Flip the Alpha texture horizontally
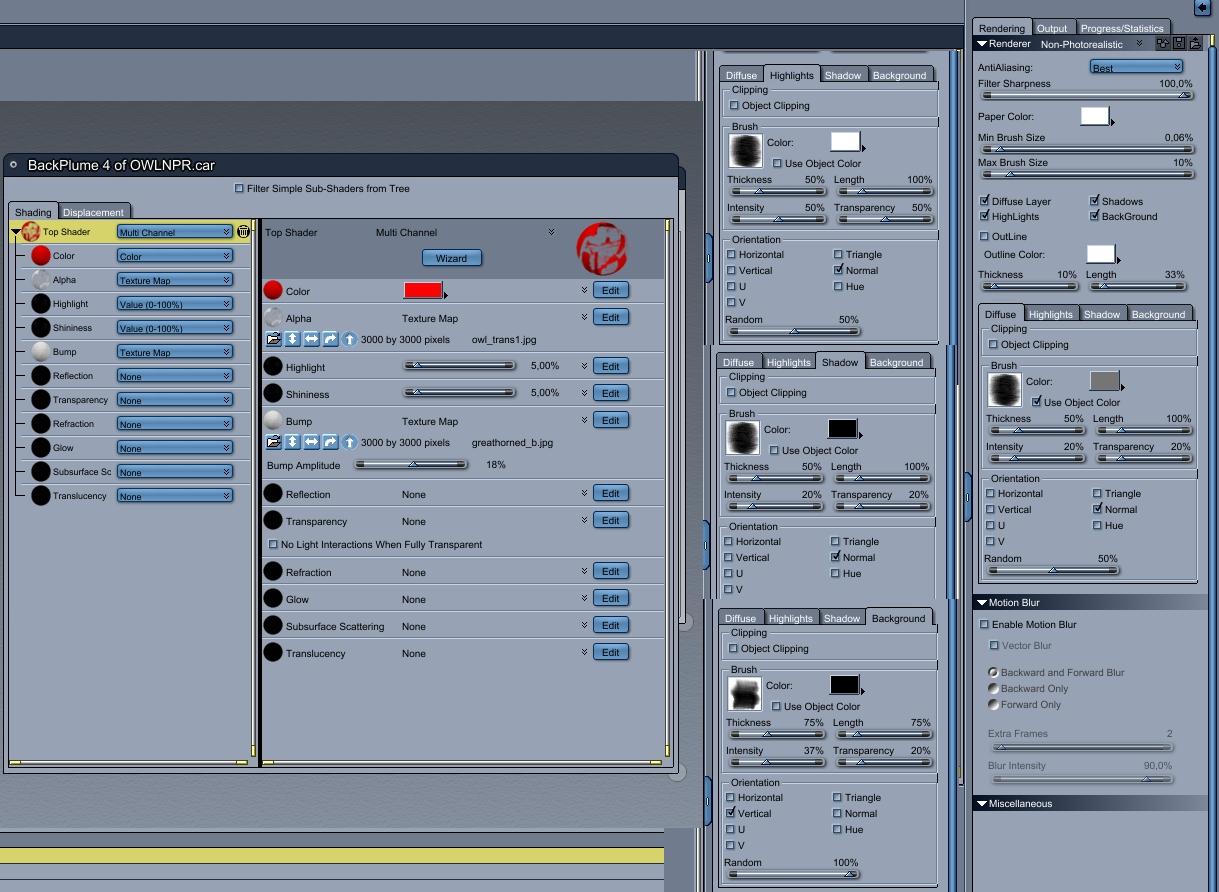Viewport: 1219px width, 892px height. pos(311,340)
